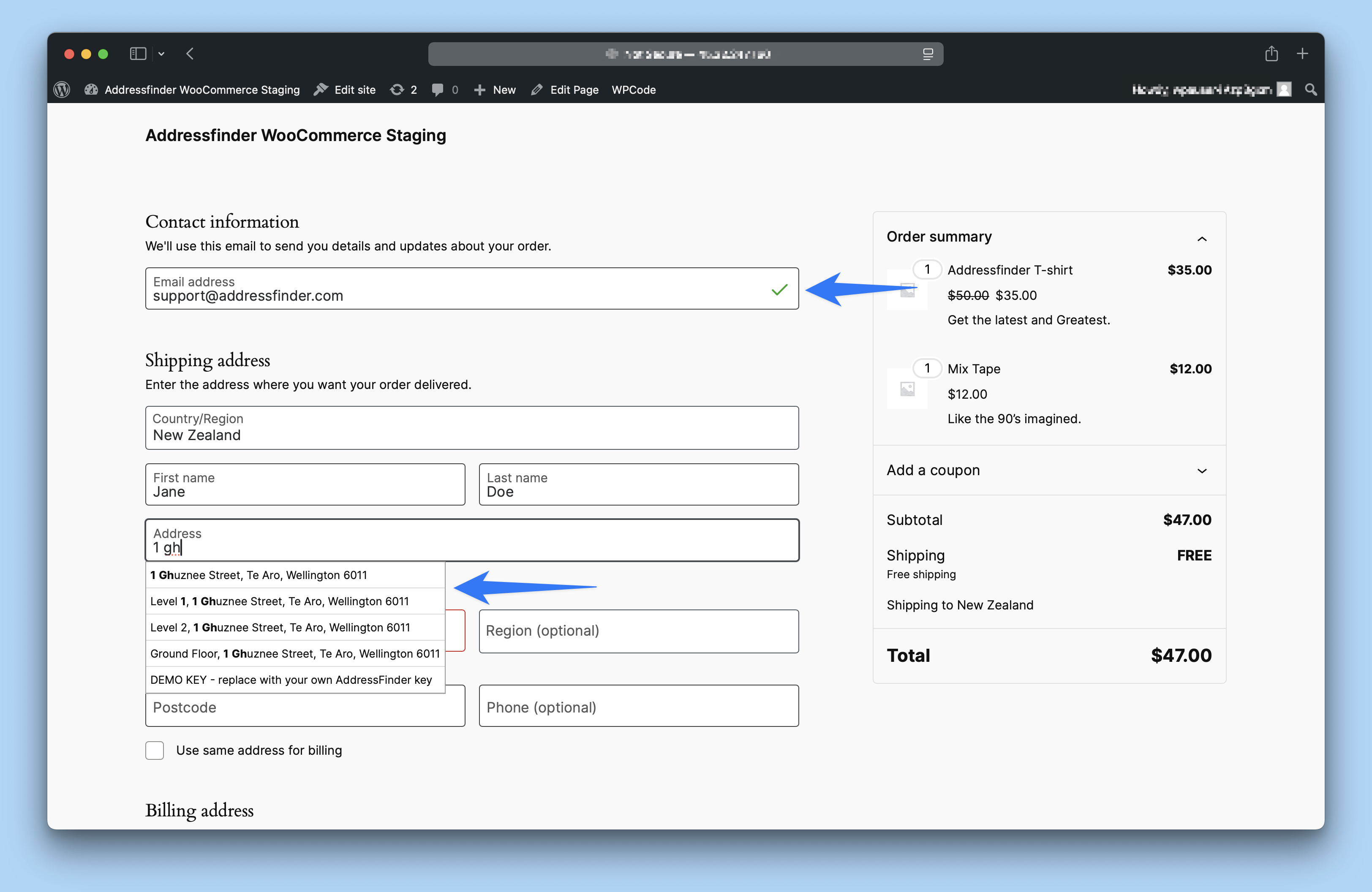The width and height of the screenshot is (1372, 892).
Task: Click the First name field
Action: [305, 484]
